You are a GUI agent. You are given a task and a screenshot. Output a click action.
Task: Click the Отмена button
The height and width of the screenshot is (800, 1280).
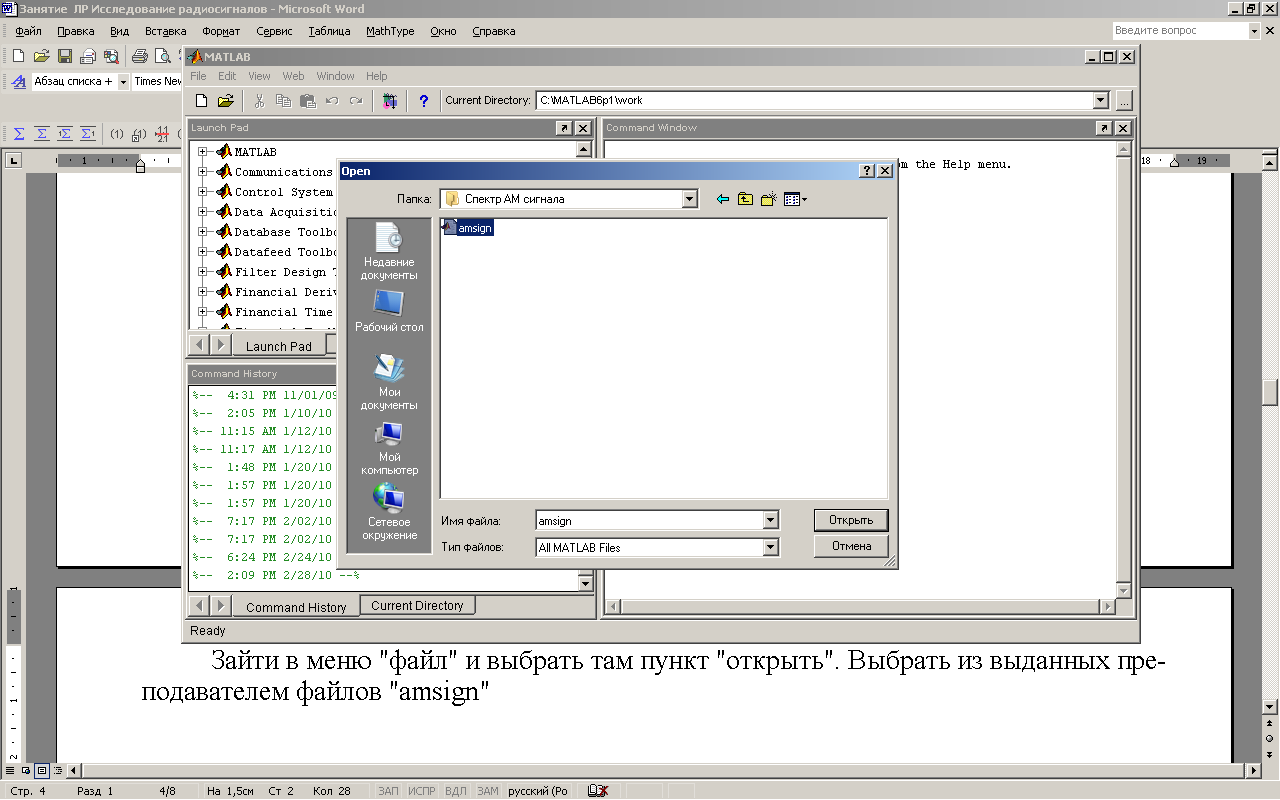[x=851, y=546]
